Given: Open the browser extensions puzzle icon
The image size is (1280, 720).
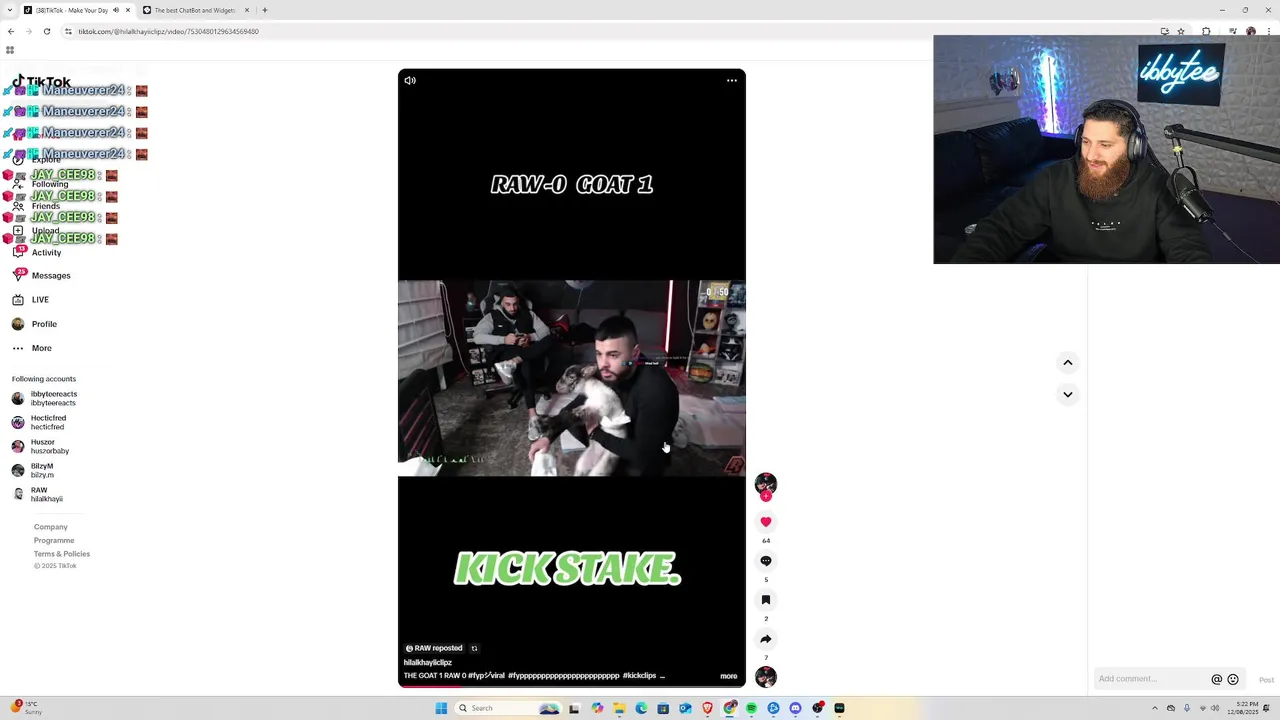Looking at the screenshot, I should pyautogui.click(x=1206, y=31).
